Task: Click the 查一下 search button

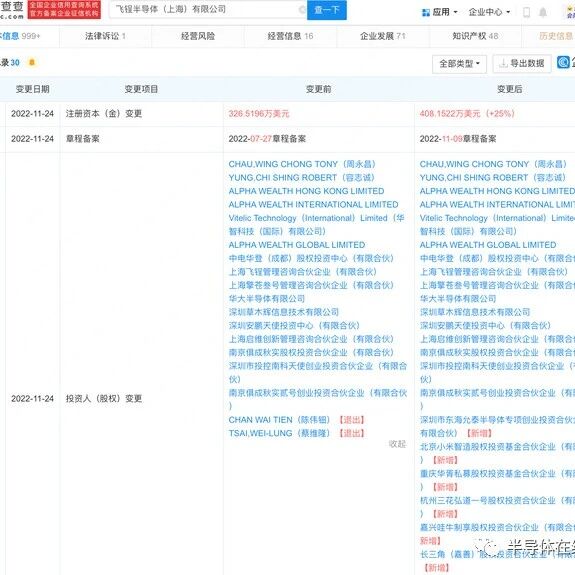Action: click(326, 10)
